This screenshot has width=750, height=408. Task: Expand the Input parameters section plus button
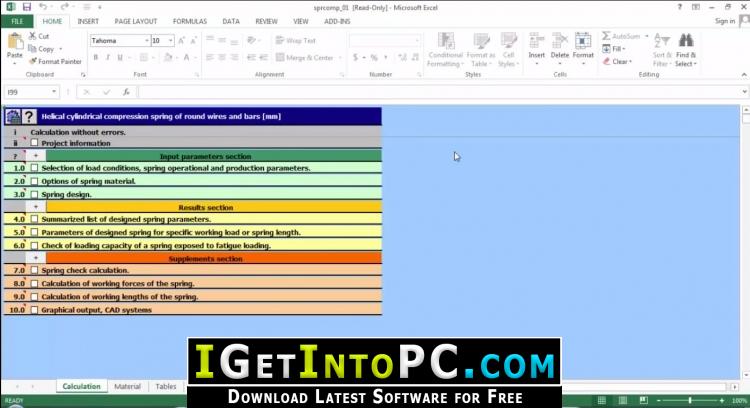[x=35, y=156]
